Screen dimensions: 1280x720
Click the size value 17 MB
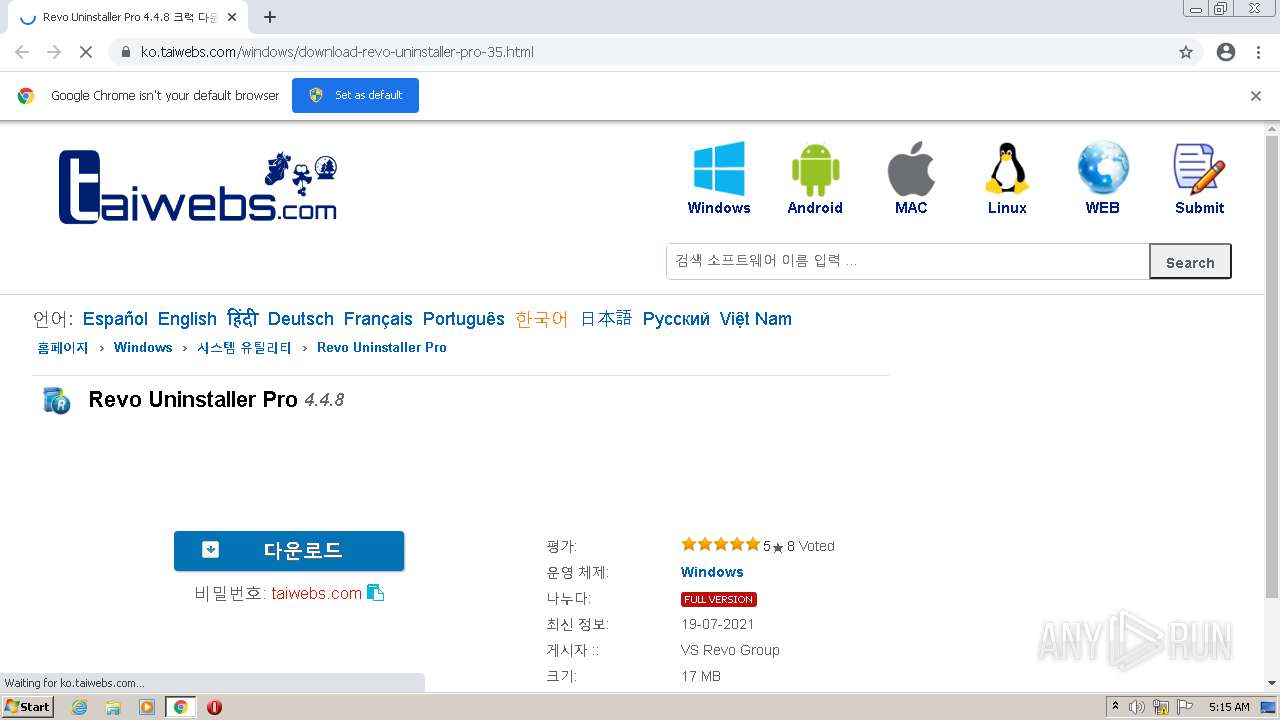point(701,676)
